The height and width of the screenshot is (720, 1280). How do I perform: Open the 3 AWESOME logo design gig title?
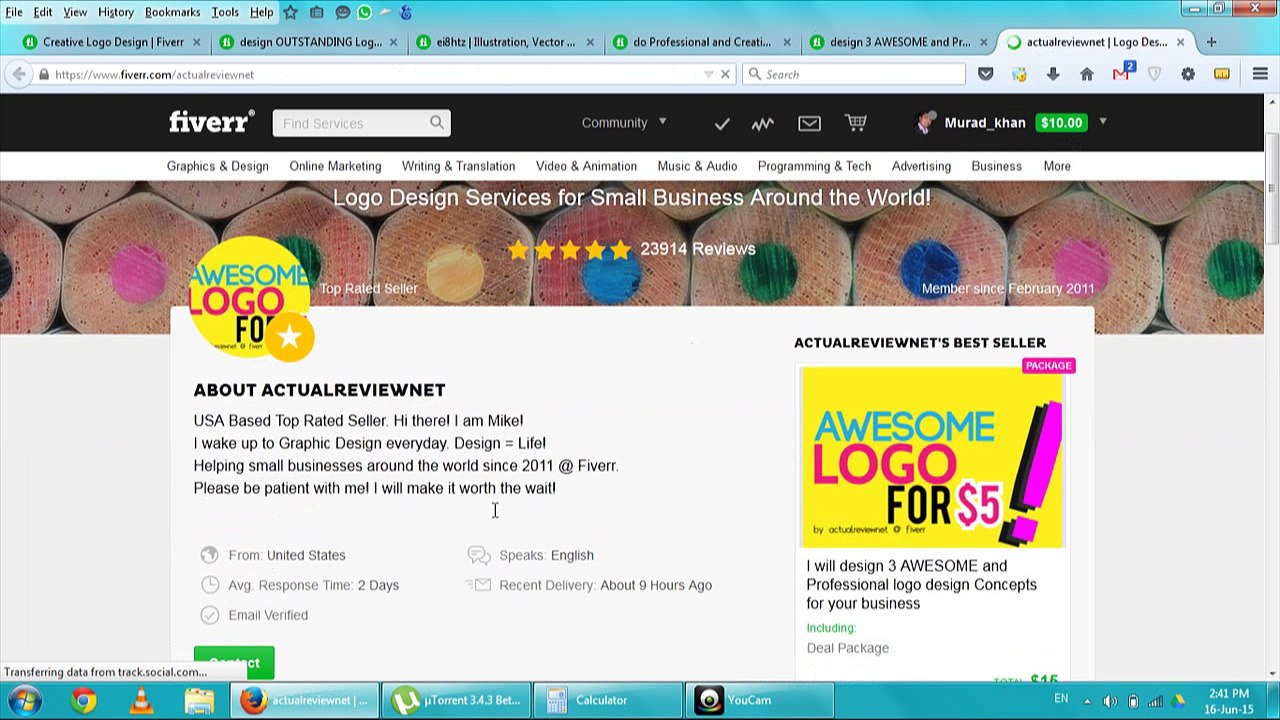pyautogui.click(x=921, y=584)
